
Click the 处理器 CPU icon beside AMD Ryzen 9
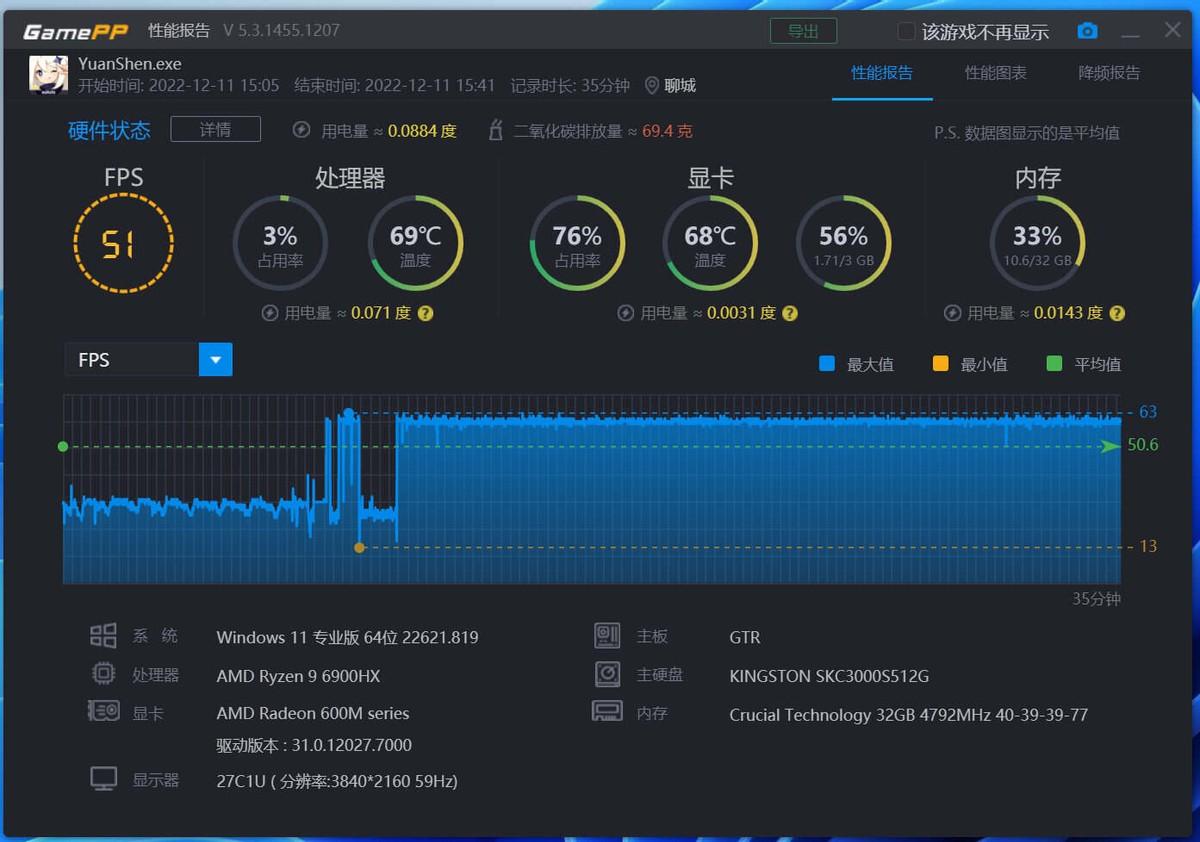[102, 674]
